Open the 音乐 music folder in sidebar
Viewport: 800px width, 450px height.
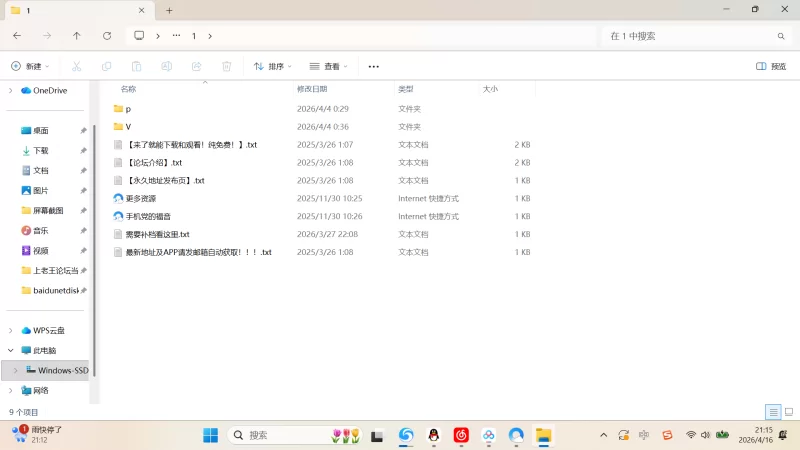40,230
